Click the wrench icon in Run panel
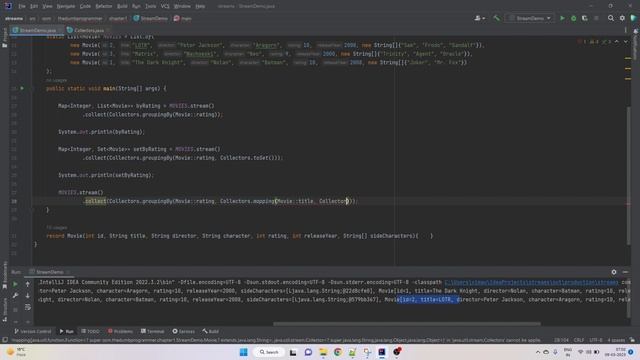 [15, 295]
